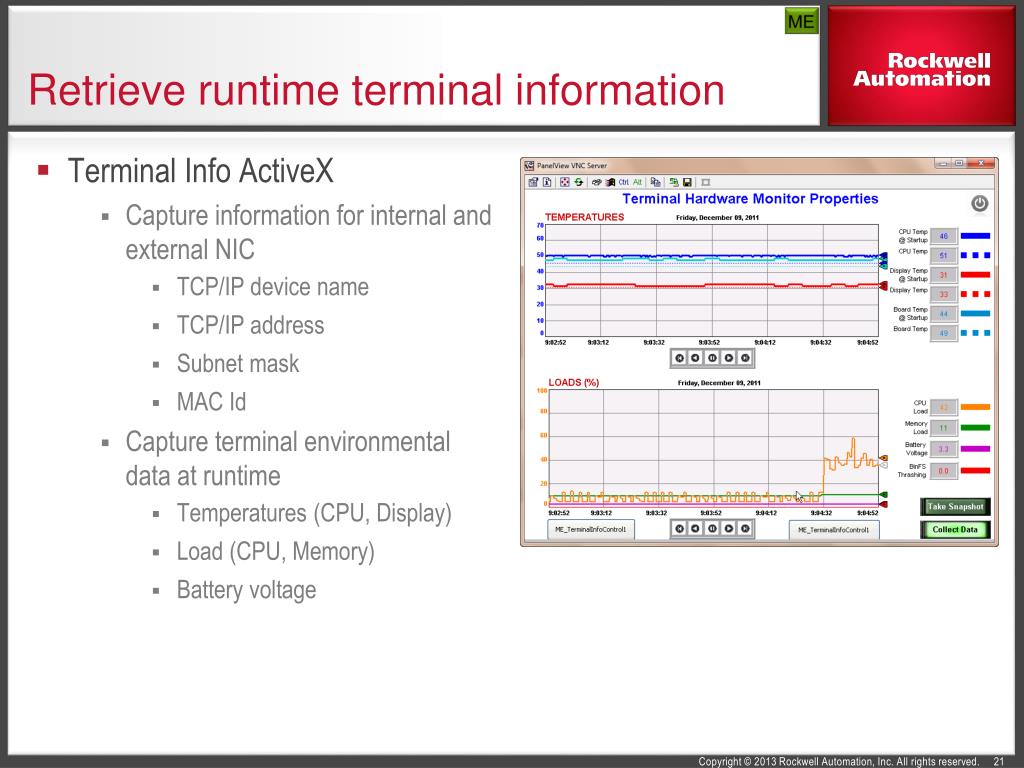Click Display Temp @ Startup value 31
Image resolution: width=1024 pixels, height=768 pixels.
click(x=944, y=275)
